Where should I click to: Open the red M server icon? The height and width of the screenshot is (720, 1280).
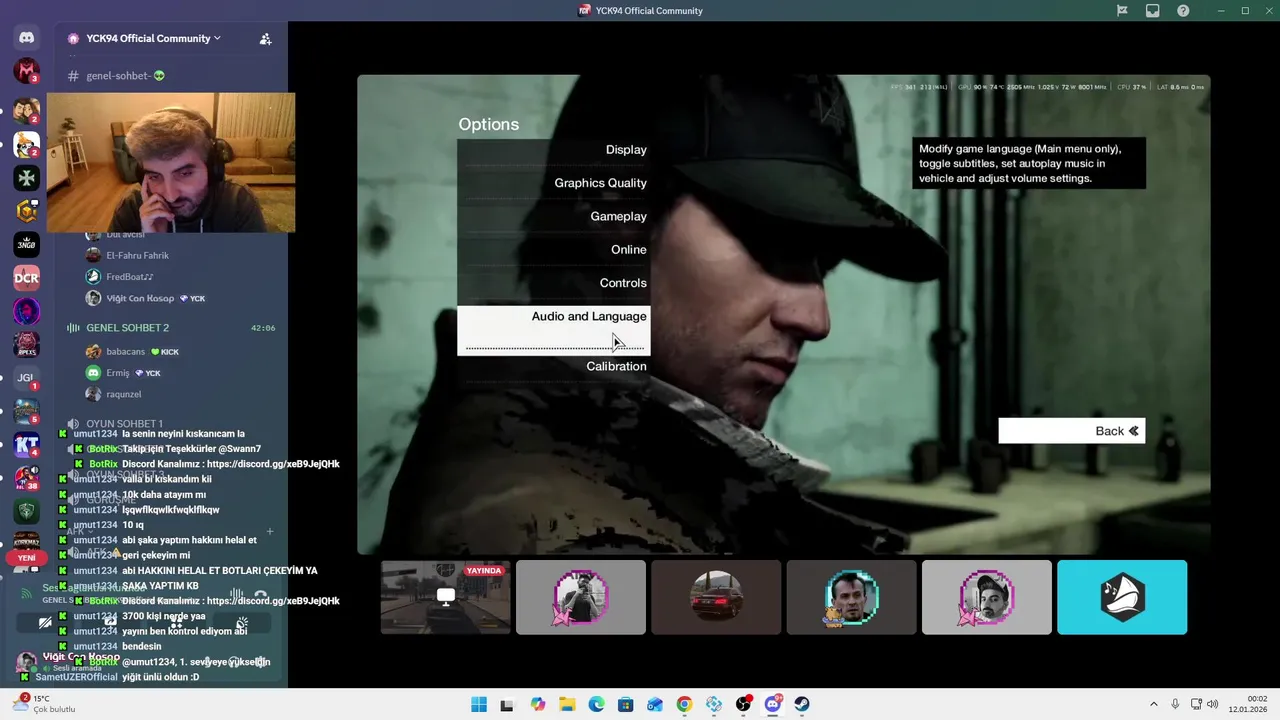pos(27,71)
